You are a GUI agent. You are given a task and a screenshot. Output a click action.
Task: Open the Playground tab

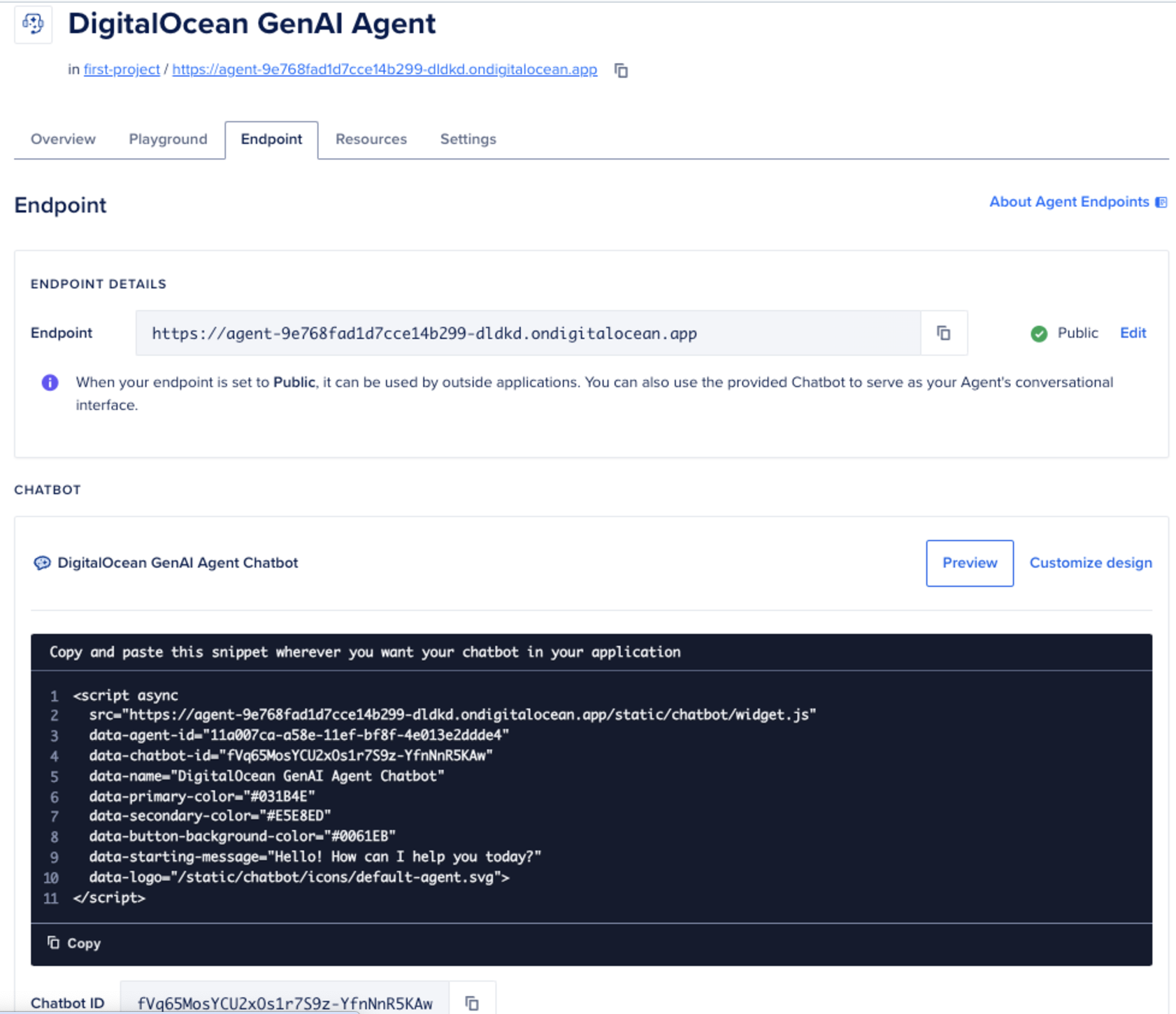tap(167, 138)
